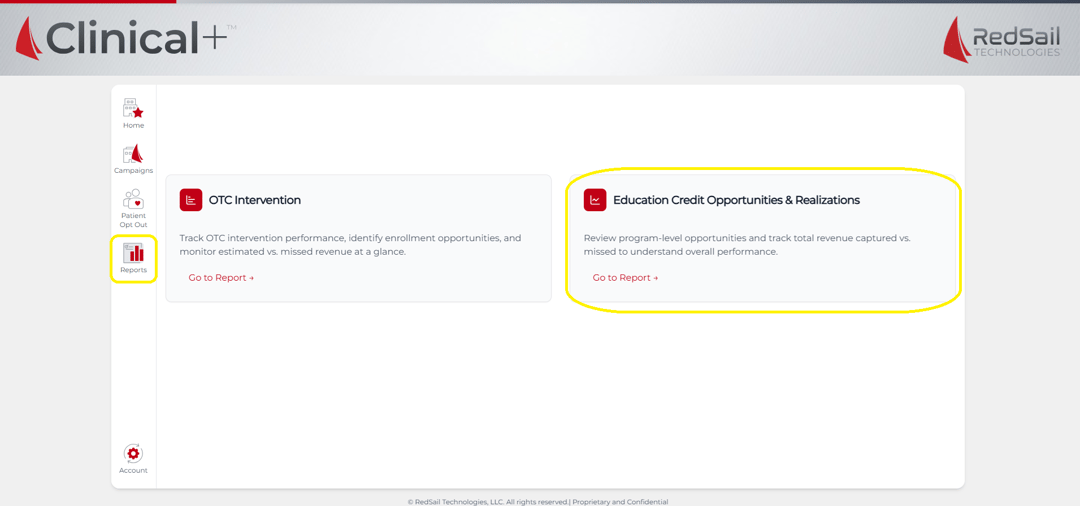Click the 'Review program-level opportunities' description

click(747, 245)
